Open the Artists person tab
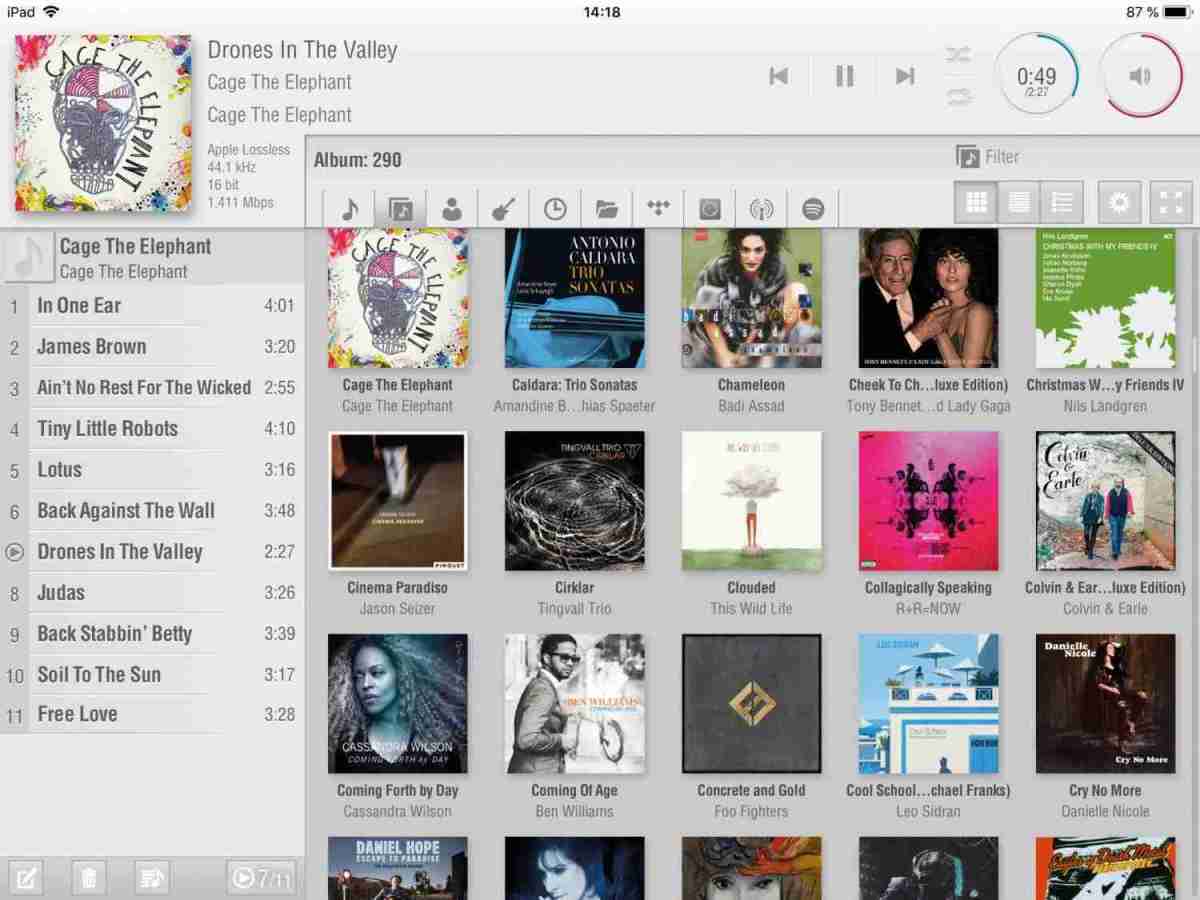1200x900 pixels. pos(452,209)
